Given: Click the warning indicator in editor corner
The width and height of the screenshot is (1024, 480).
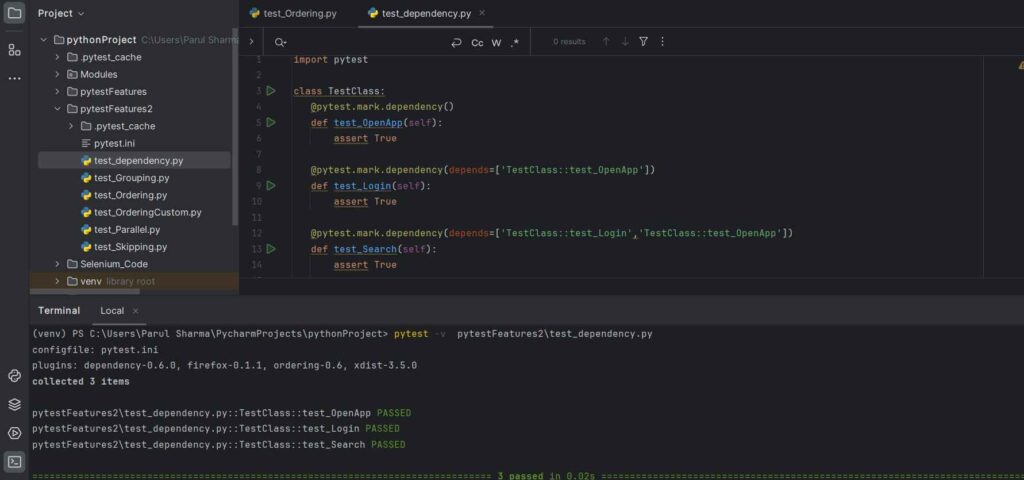Looking at the screenshot, I should tap(1020, 65).
